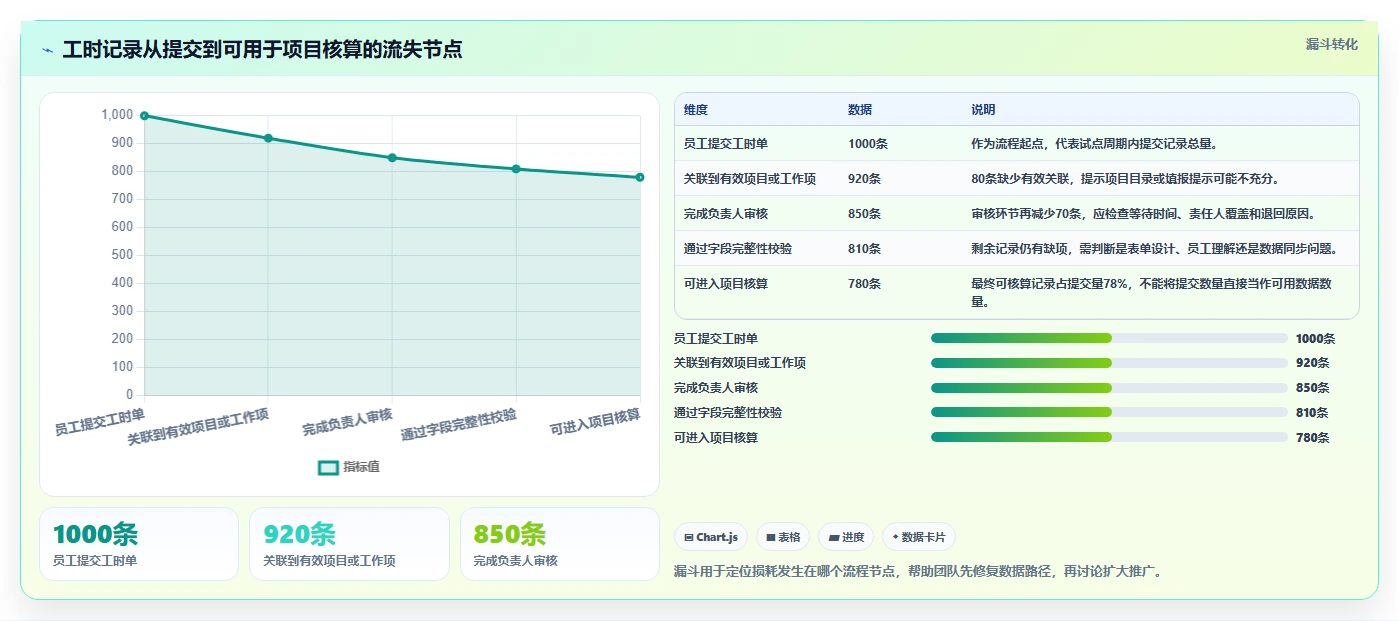
Task: Click the 完成负责人审核 progress bar
Action: coord(1109,388)
